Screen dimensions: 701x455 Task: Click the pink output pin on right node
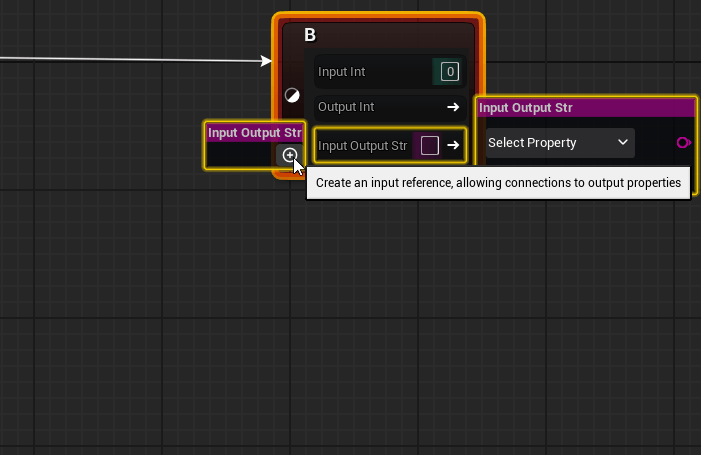pyautogui.click(x=683, y=143)
